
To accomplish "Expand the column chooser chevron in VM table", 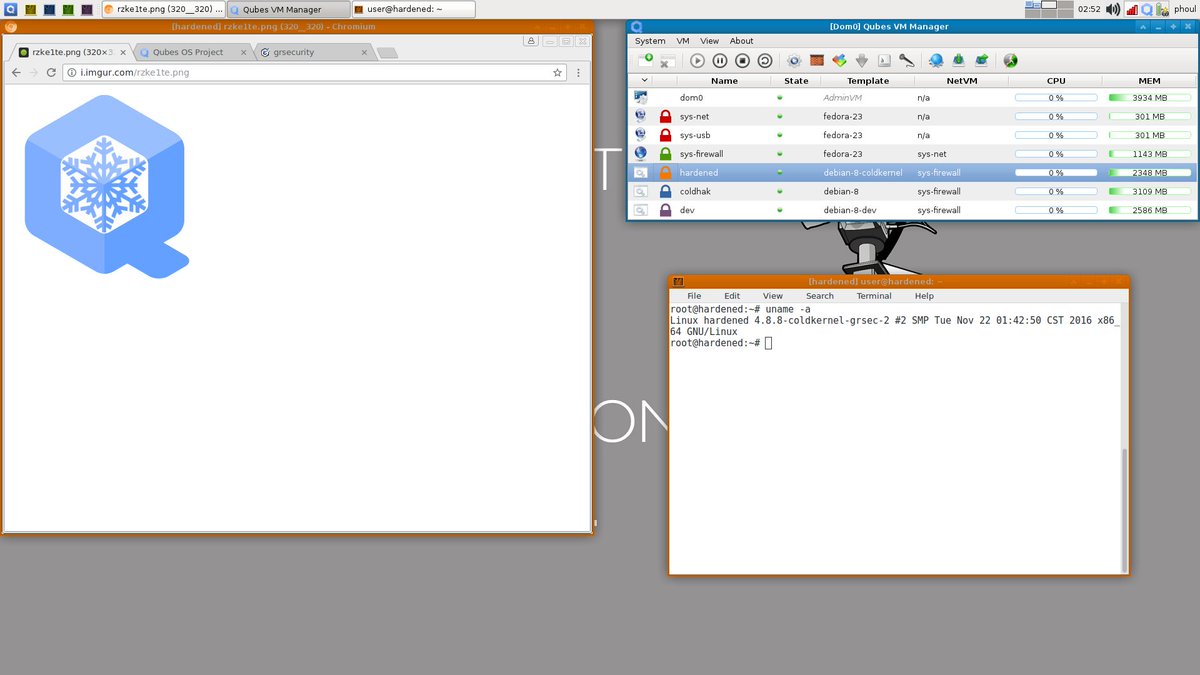I will [643, 81].
